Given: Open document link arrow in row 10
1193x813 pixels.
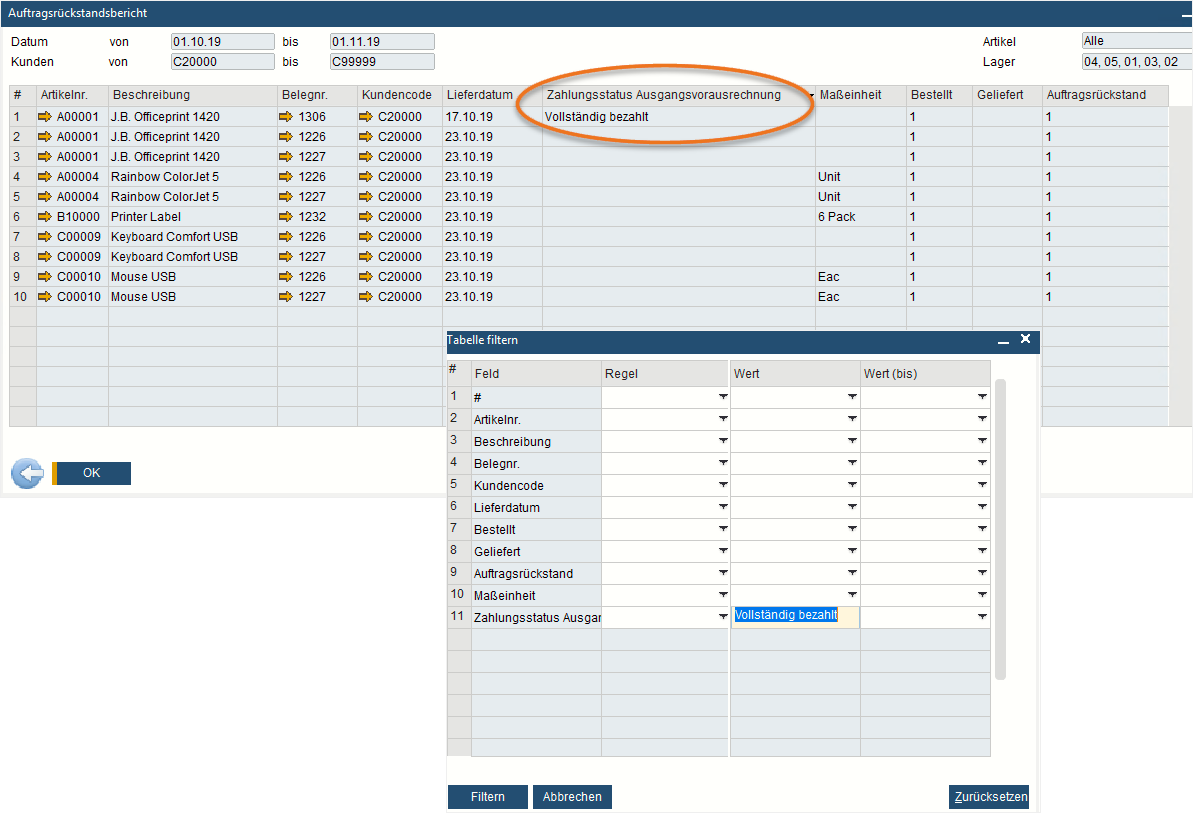Looking at the screenshot, I should click(x=286, y=297).
